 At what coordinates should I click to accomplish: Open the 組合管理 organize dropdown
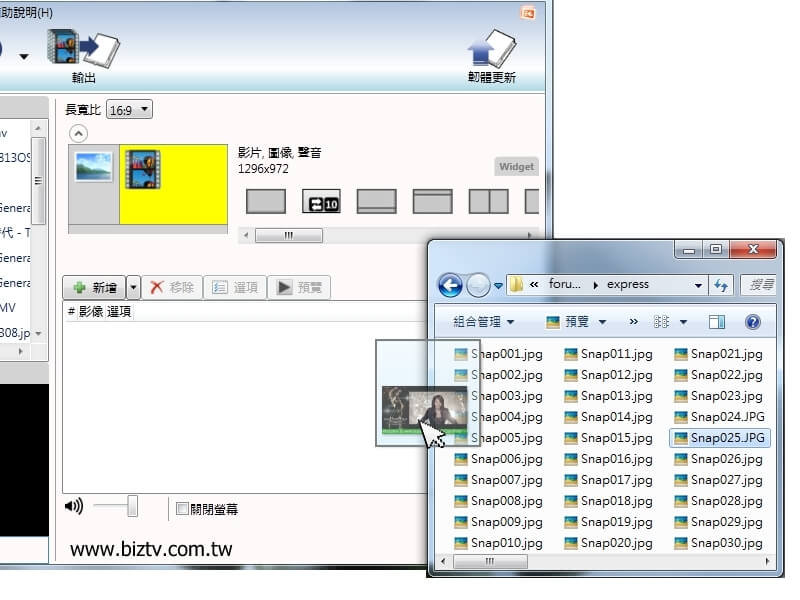(x=483, y=322)
